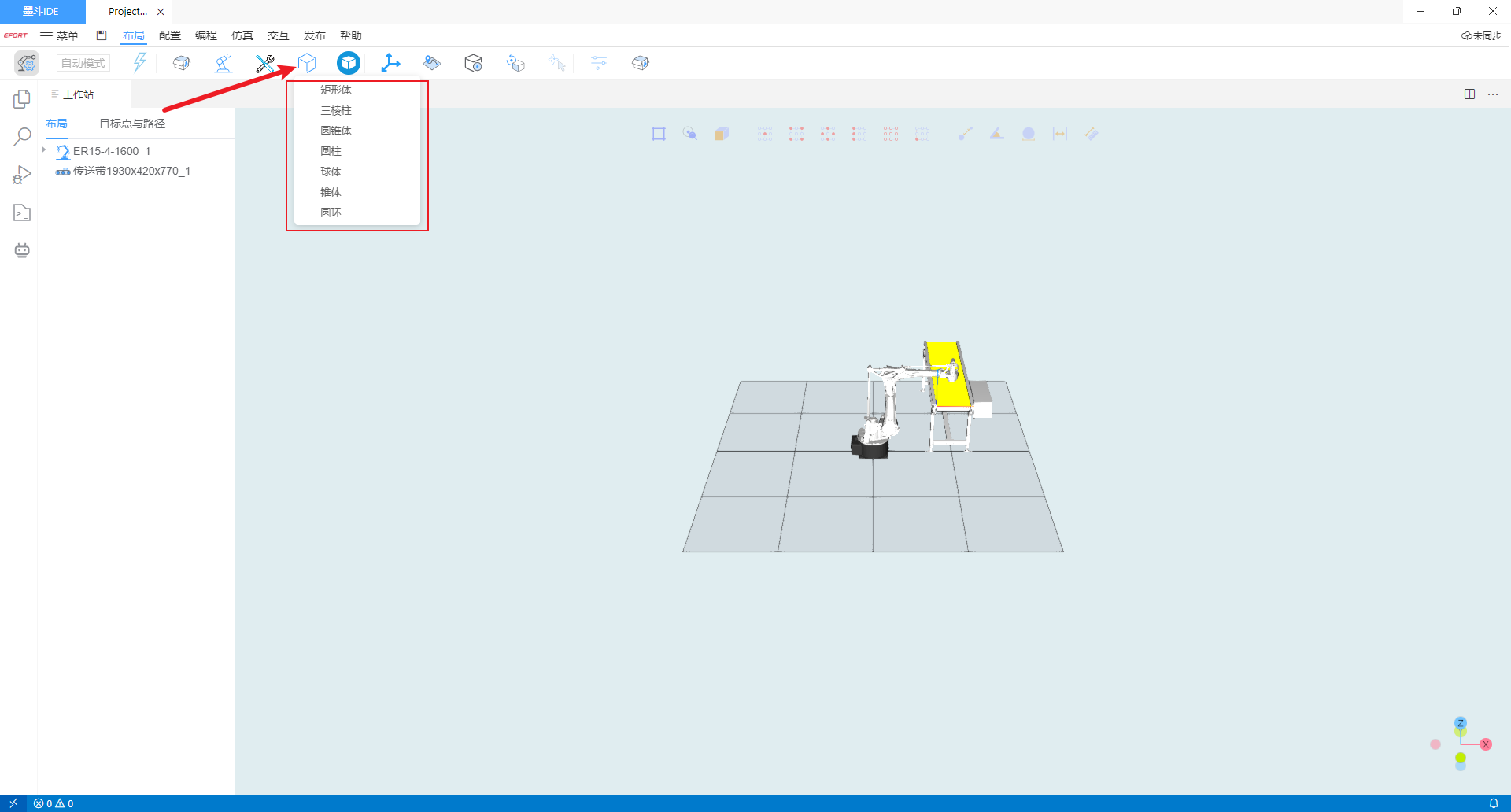Open the more actions ellipsis menu
Screen dimensions: 1511x812
(1493, 94)
